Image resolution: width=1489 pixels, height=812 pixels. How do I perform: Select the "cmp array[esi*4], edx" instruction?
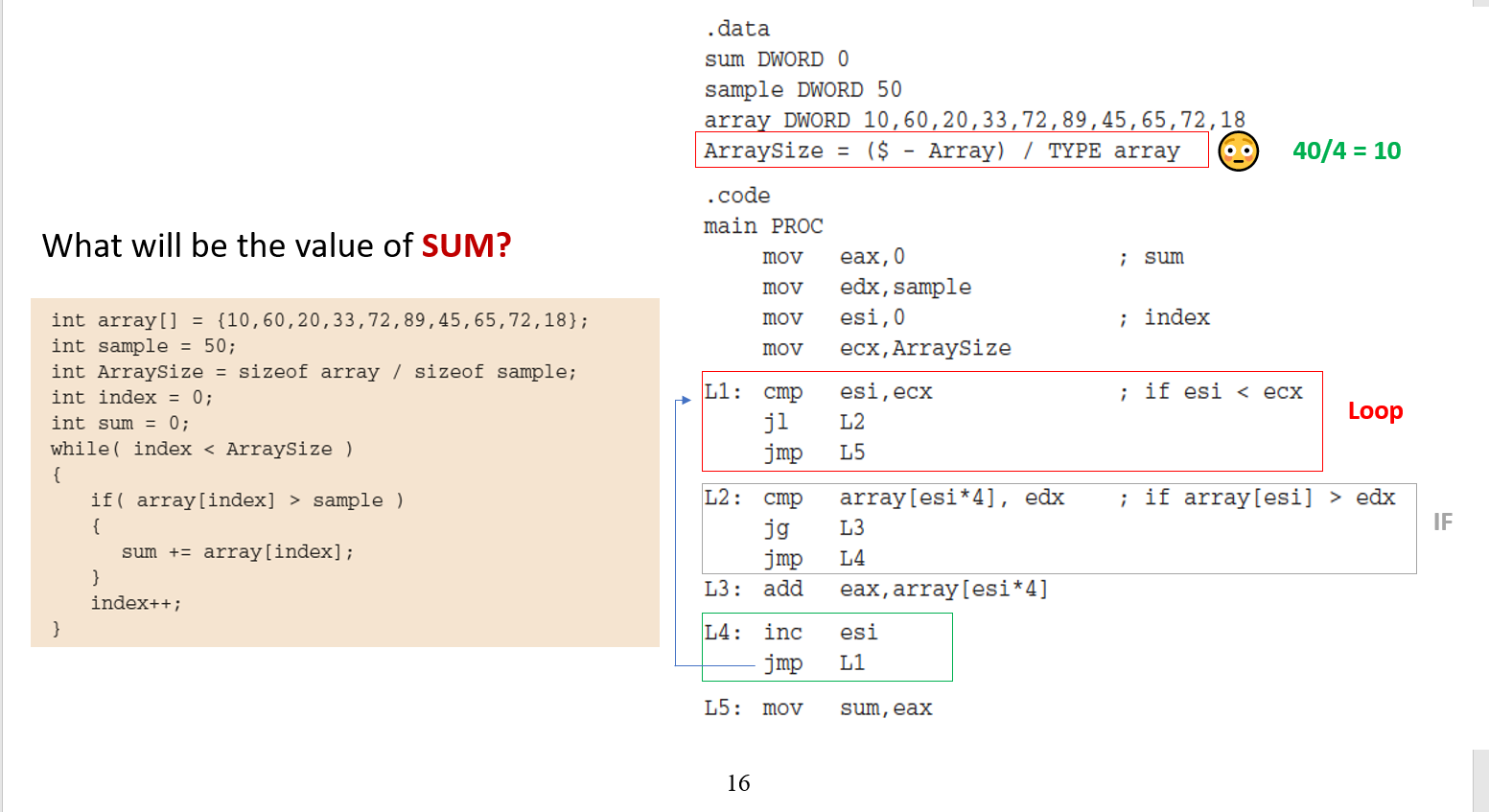(x=913, y=498)
